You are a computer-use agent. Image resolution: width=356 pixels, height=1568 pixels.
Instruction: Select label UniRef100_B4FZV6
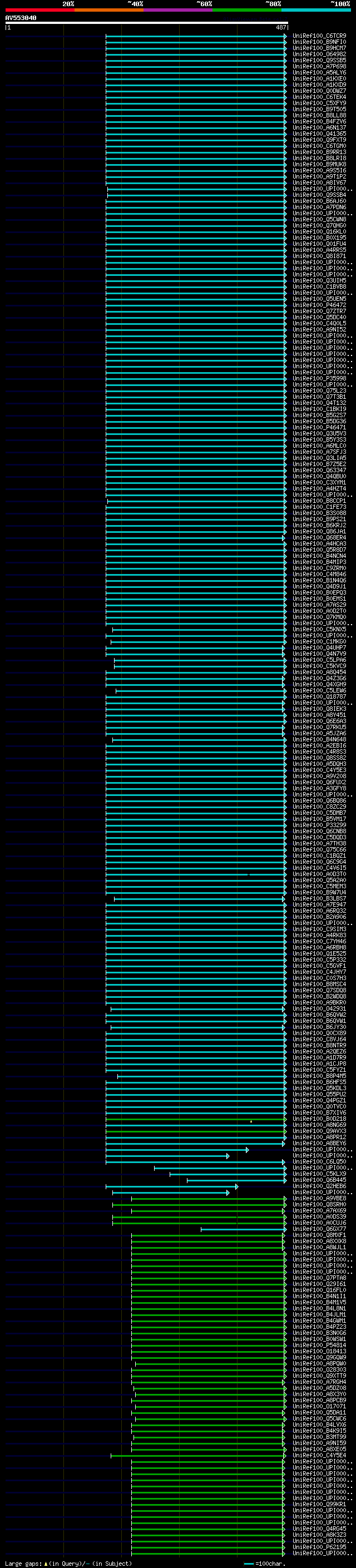point(319,121)
